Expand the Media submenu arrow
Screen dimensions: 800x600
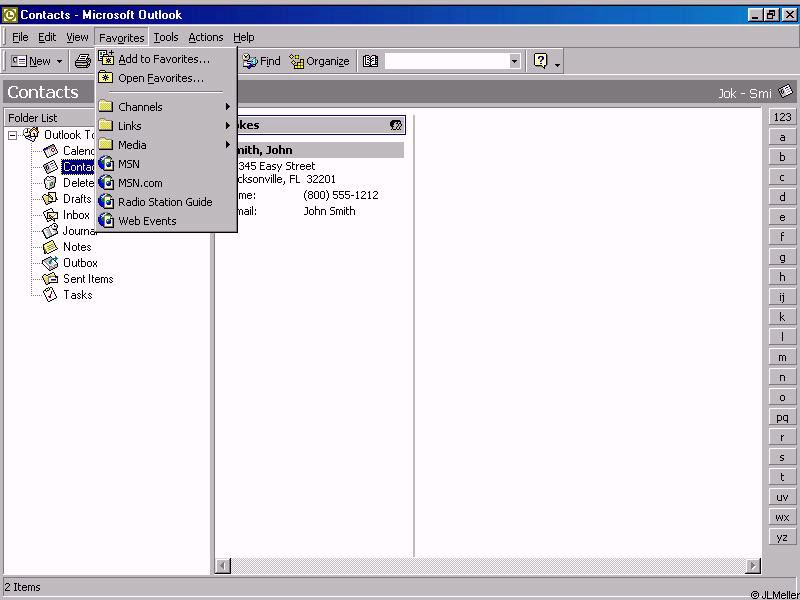(228, 145)
